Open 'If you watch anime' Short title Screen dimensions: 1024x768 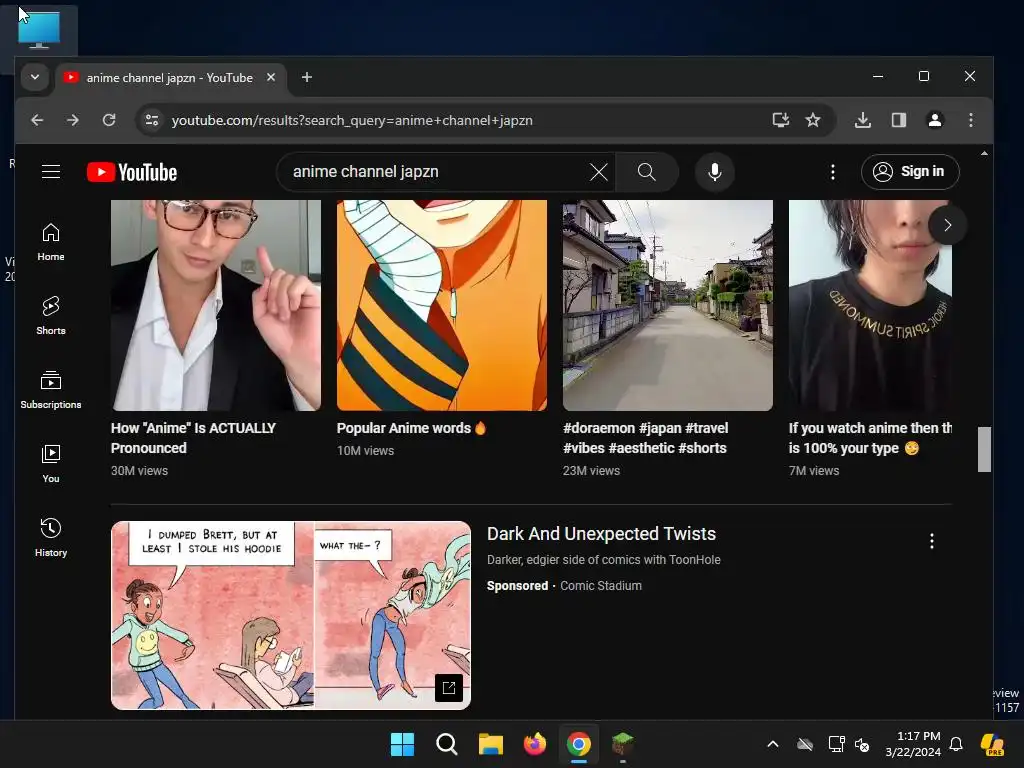pos(870,438)
